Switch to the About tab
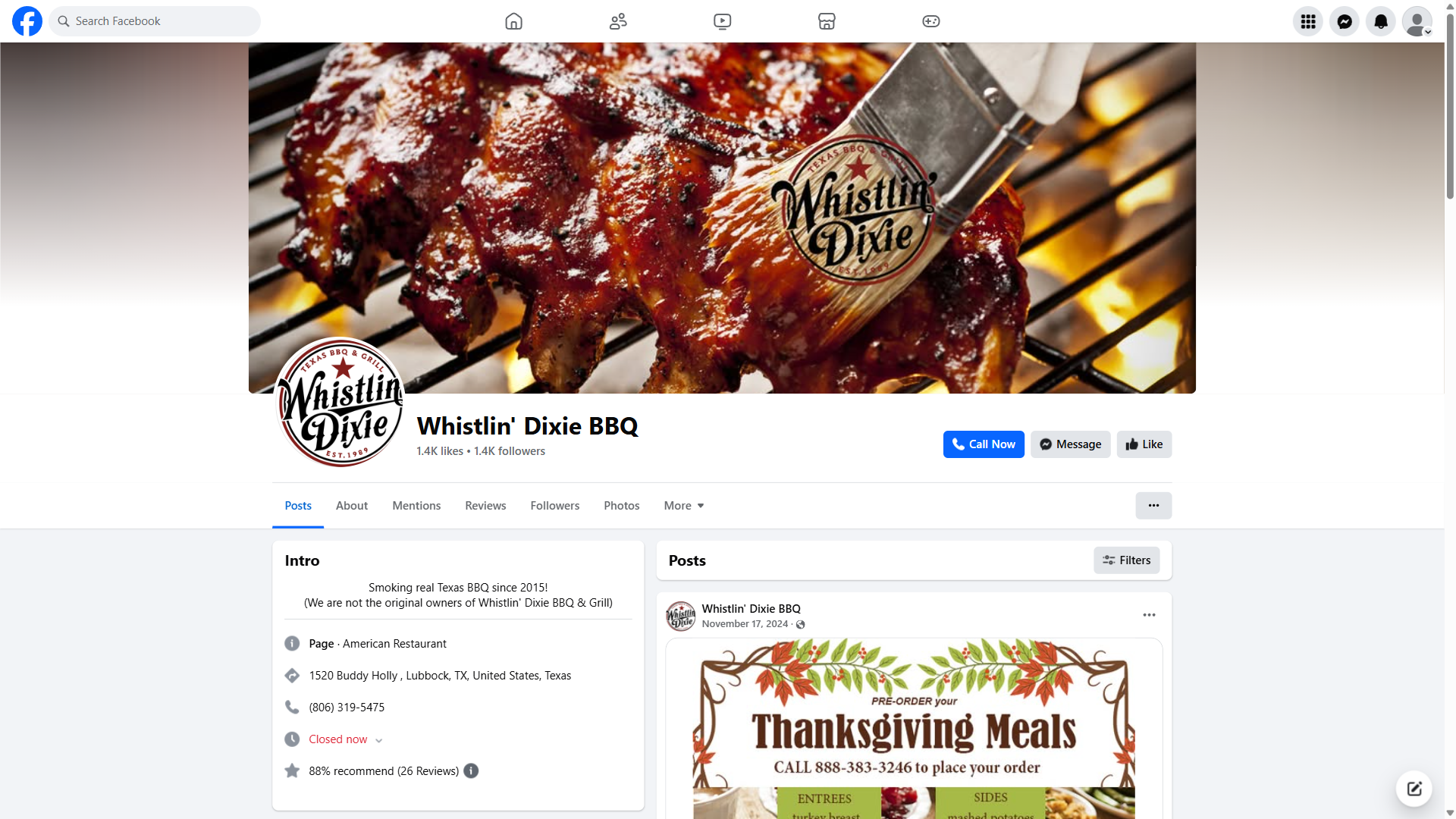Screen dimensions: 1456x819 point(352,506)
